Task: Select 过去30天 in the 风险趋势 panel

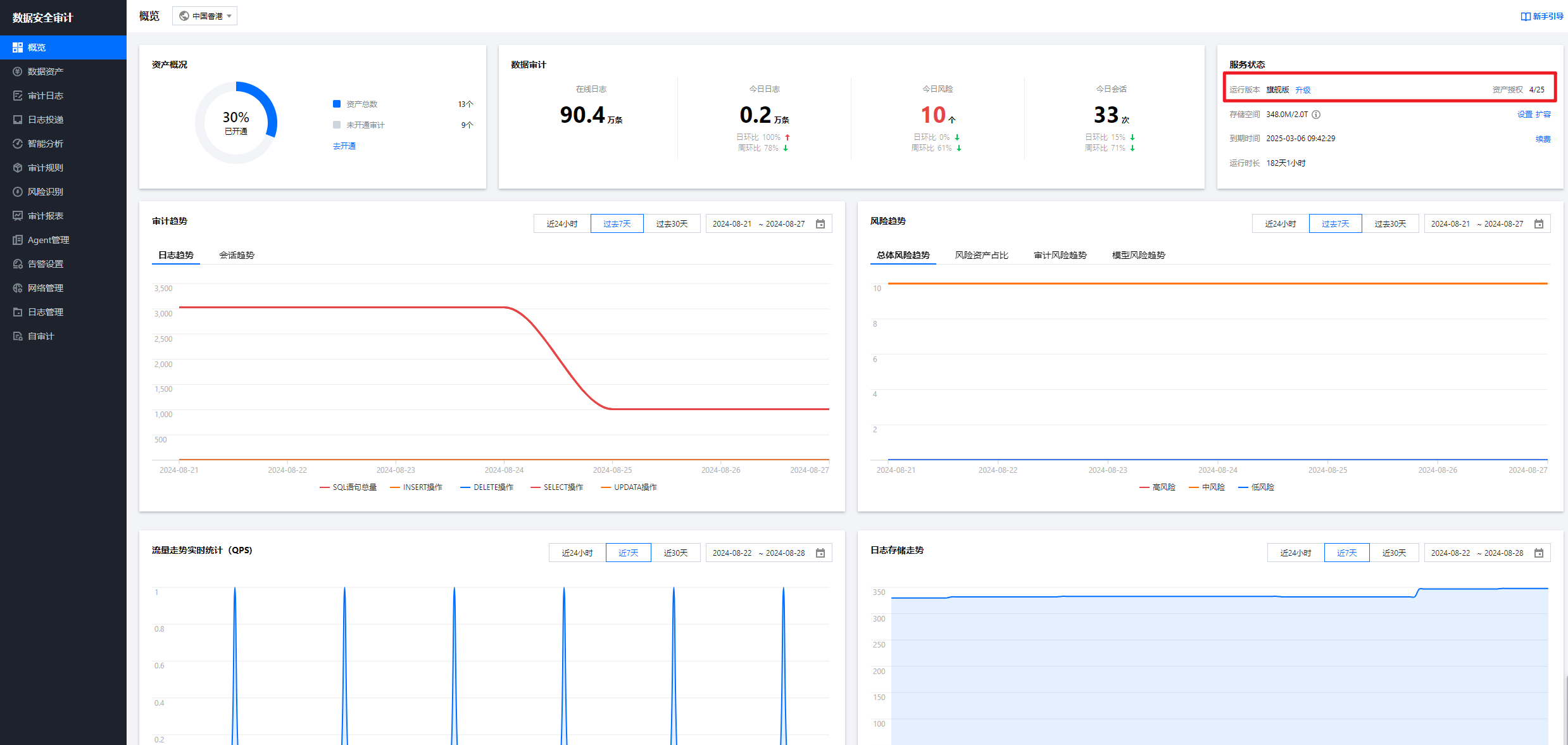Action: tap(1390, 224)
